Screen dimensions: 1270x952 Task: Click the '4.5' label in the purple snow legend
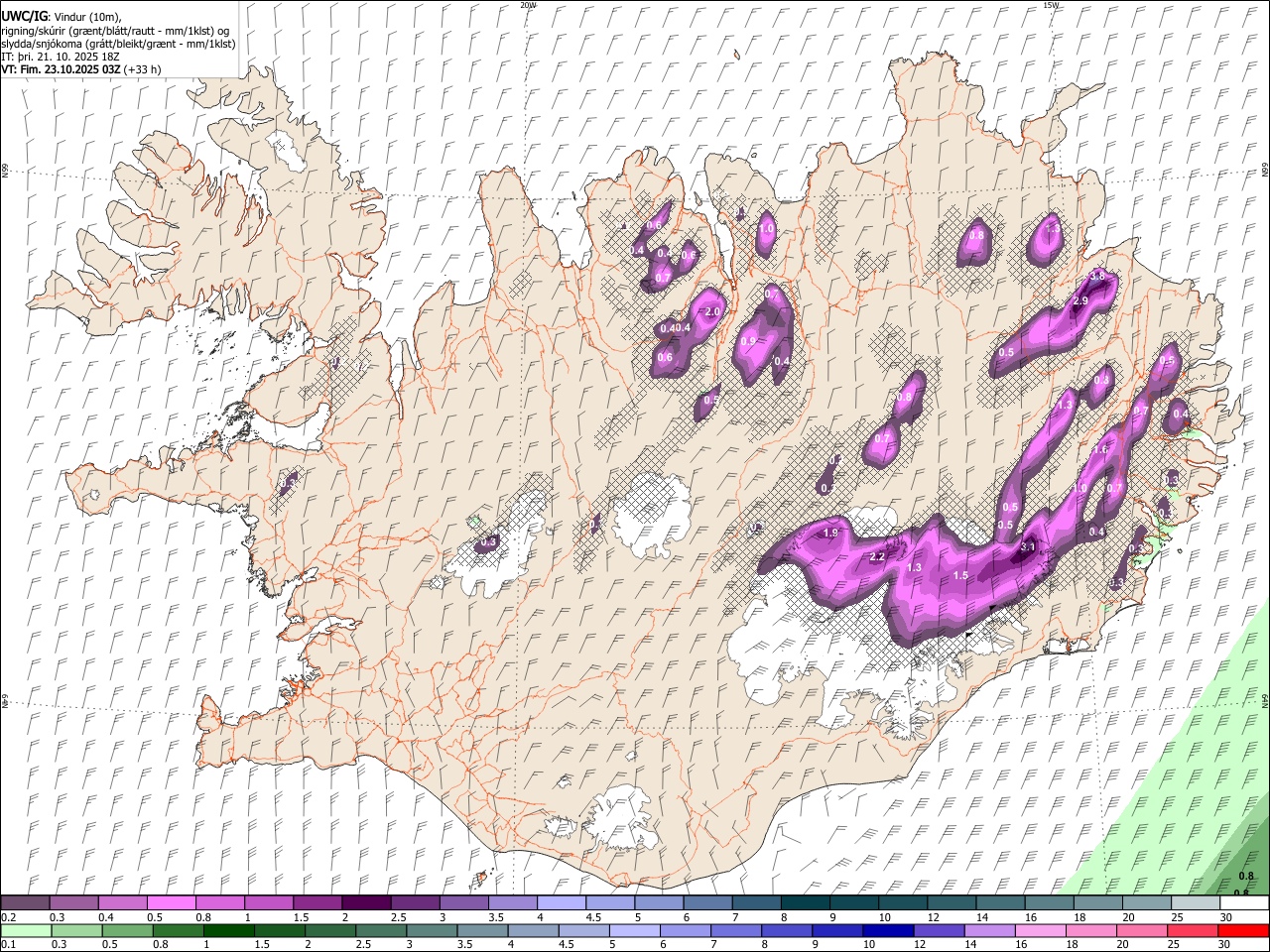[x=593, y=917]
